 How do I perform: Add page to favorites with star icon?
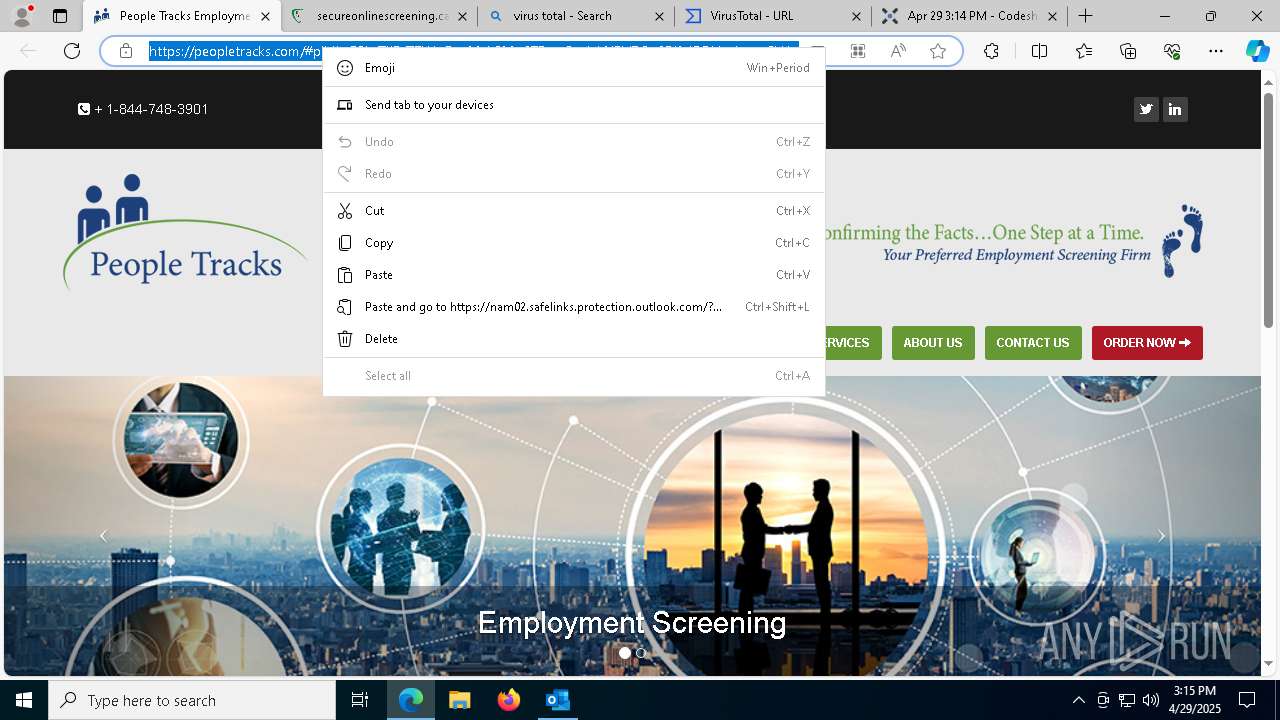938,51
